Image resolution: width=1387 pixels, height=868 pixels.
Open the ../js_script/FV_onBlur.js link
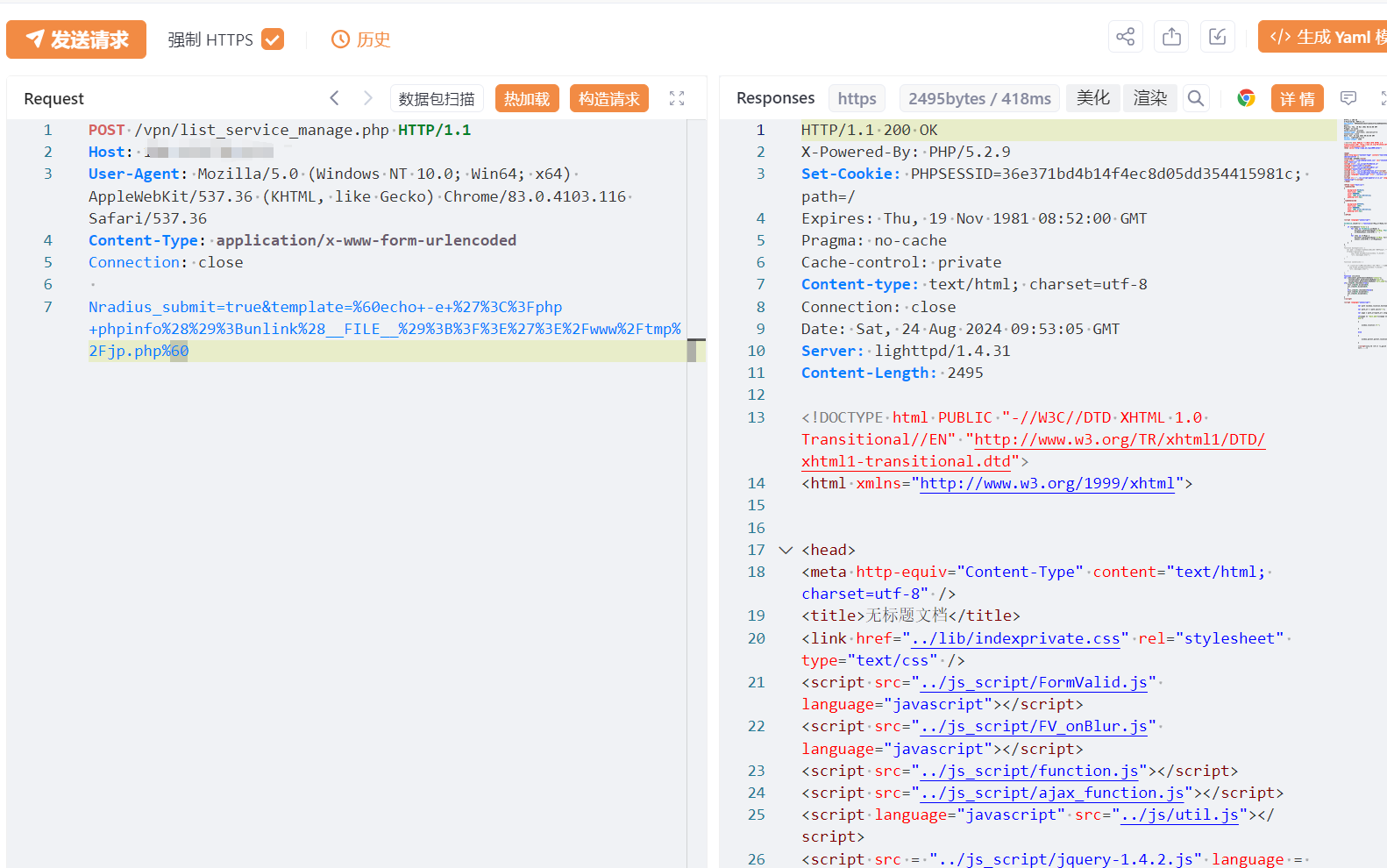point(1034,726)
